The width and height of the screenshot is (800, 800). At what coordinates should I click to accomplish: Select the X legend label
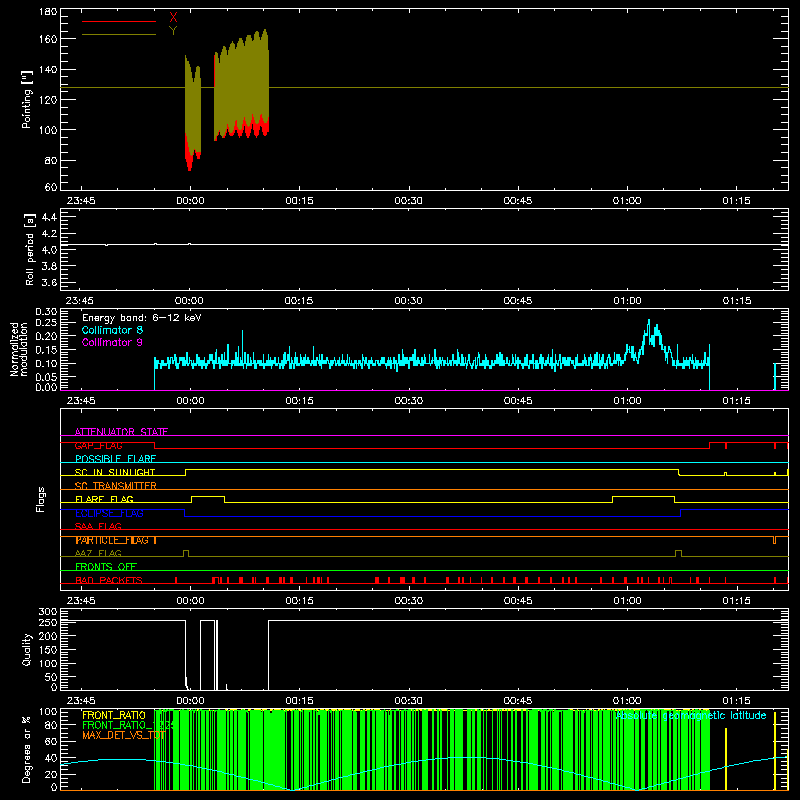[173, 18]
